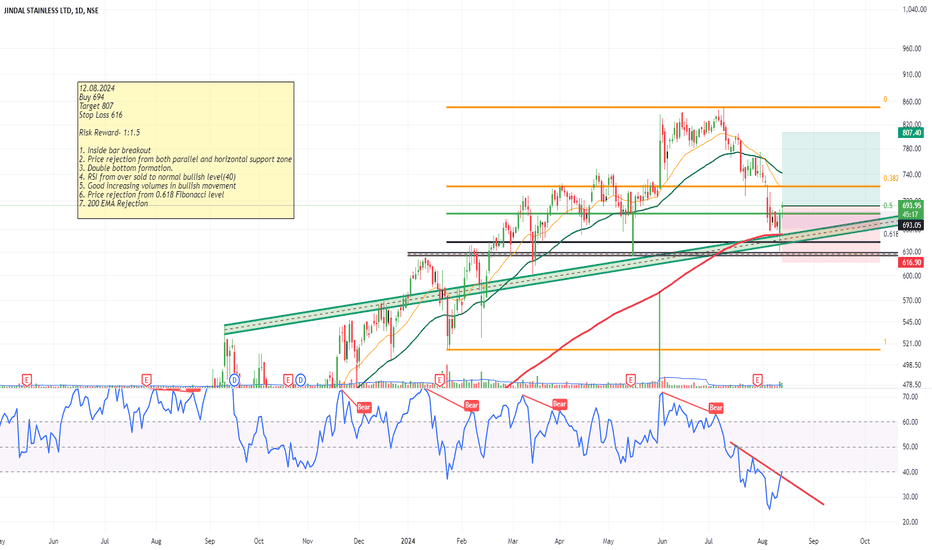Click the Feb label on time axis
Screen dimensions: 932x550
461,541
